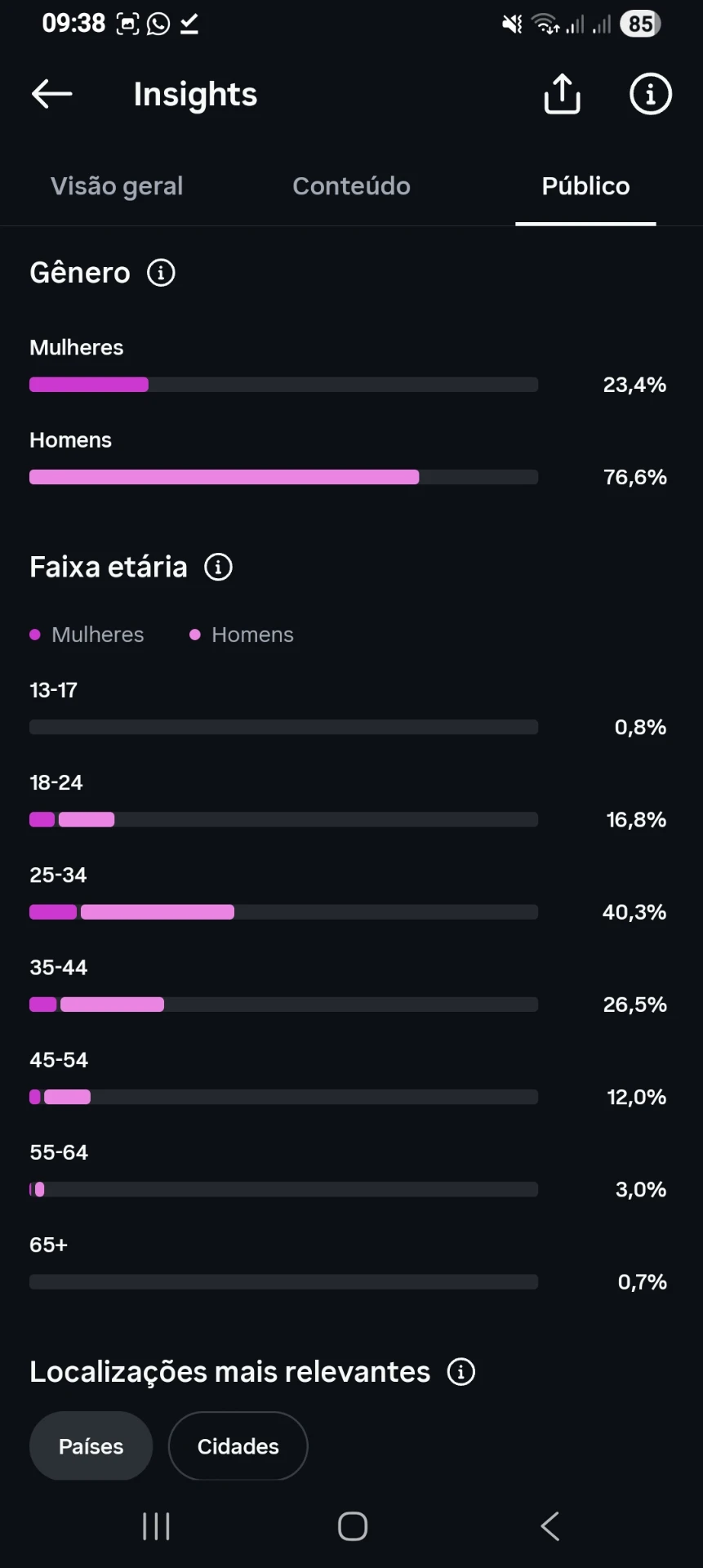Select the Países filter chip
703x1568 pixels.
point(91,1446)
